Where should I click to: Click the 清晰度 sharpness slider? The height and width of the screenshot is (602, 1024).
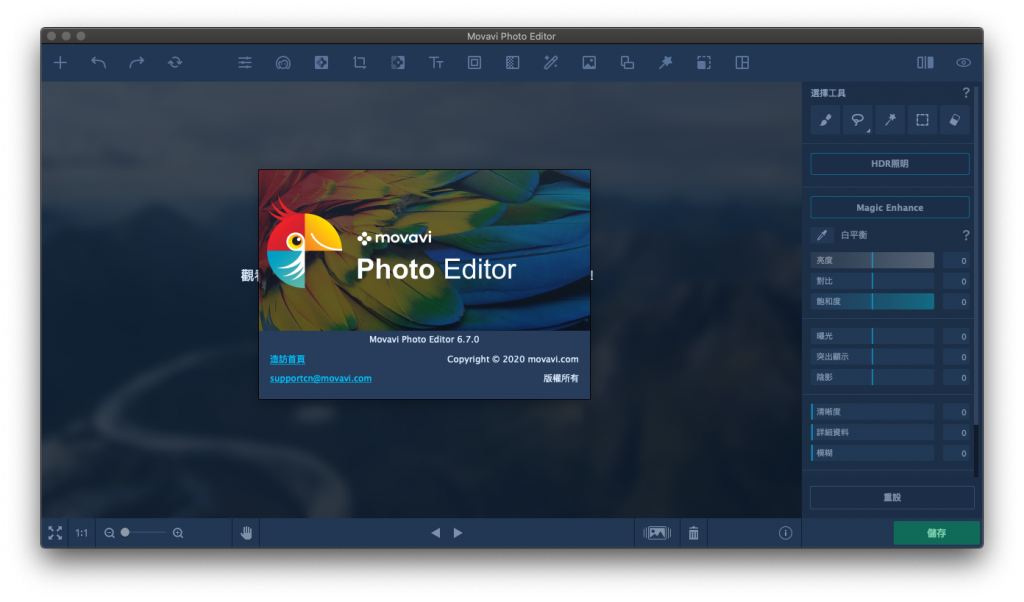click(x=872, y=412)
